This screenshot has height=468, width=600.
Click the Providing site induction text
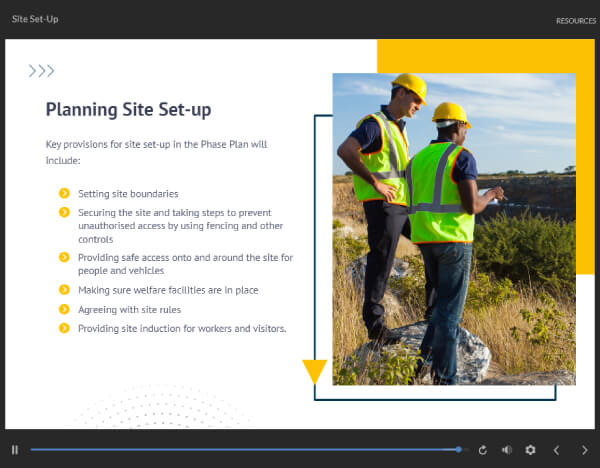182,328
